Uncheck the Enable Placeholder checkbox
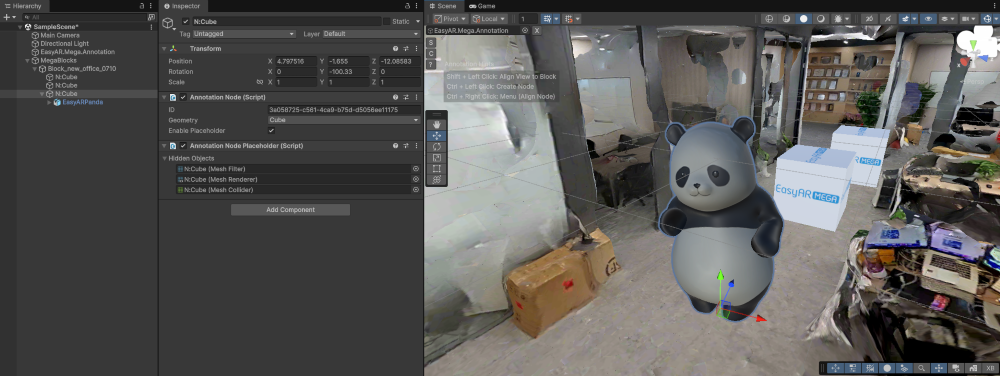Viewport: 1000px width, 376px height. (271, 131)
